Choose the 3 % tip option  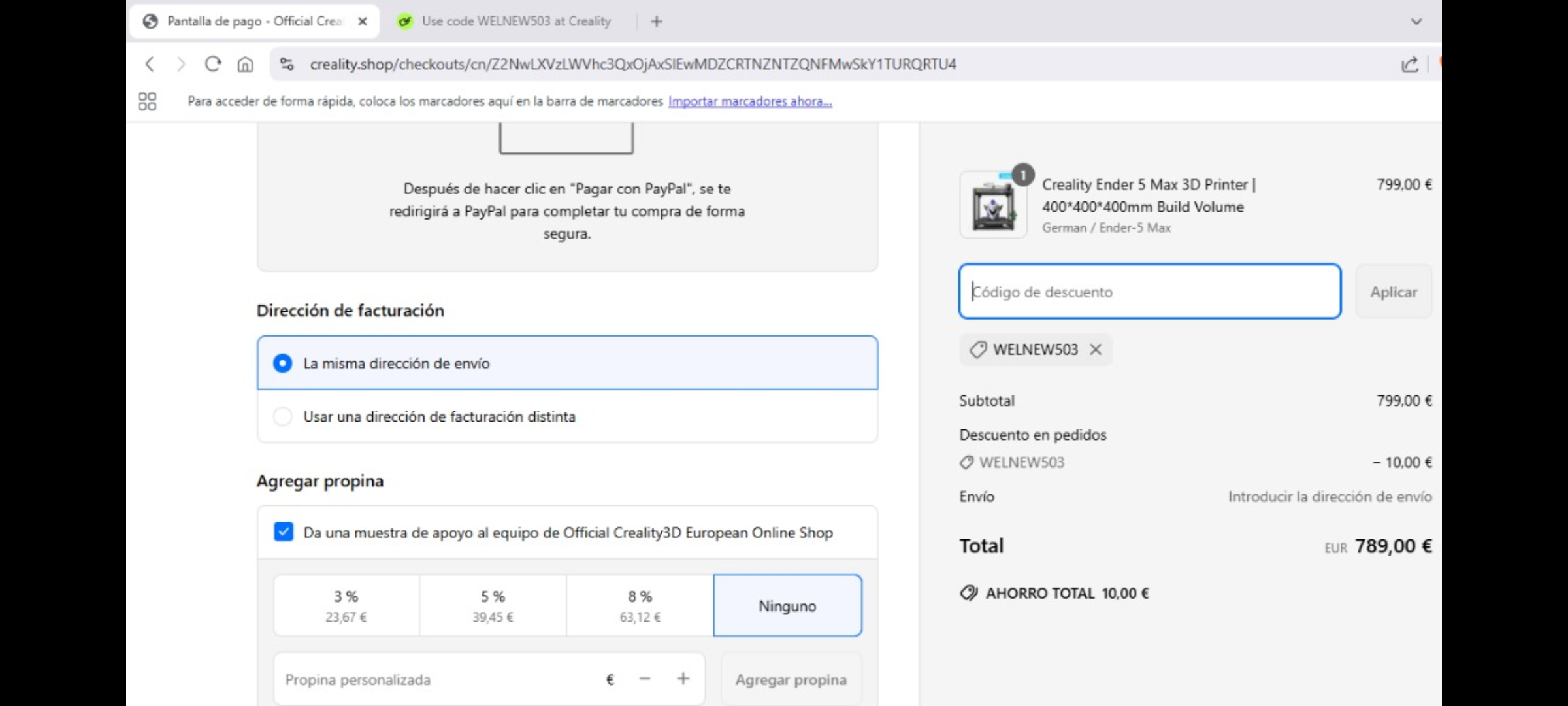tap(346, 605)
